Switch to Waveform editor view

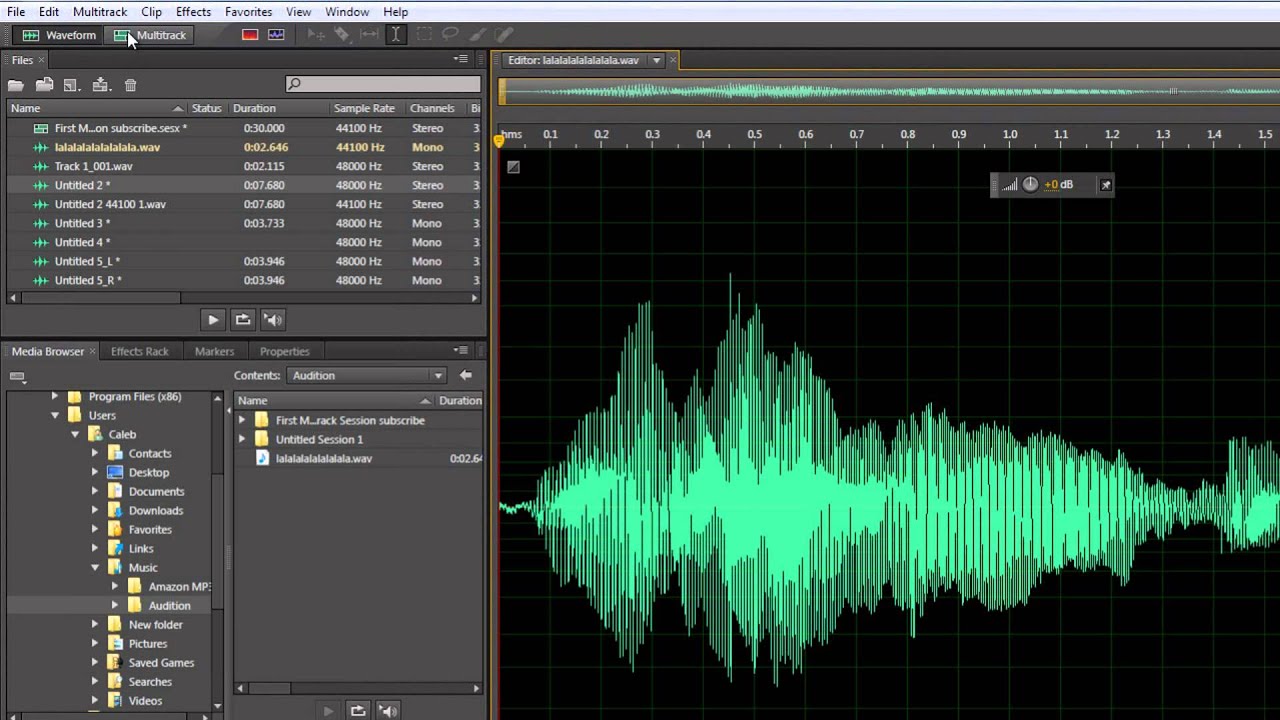pos(60,35)
